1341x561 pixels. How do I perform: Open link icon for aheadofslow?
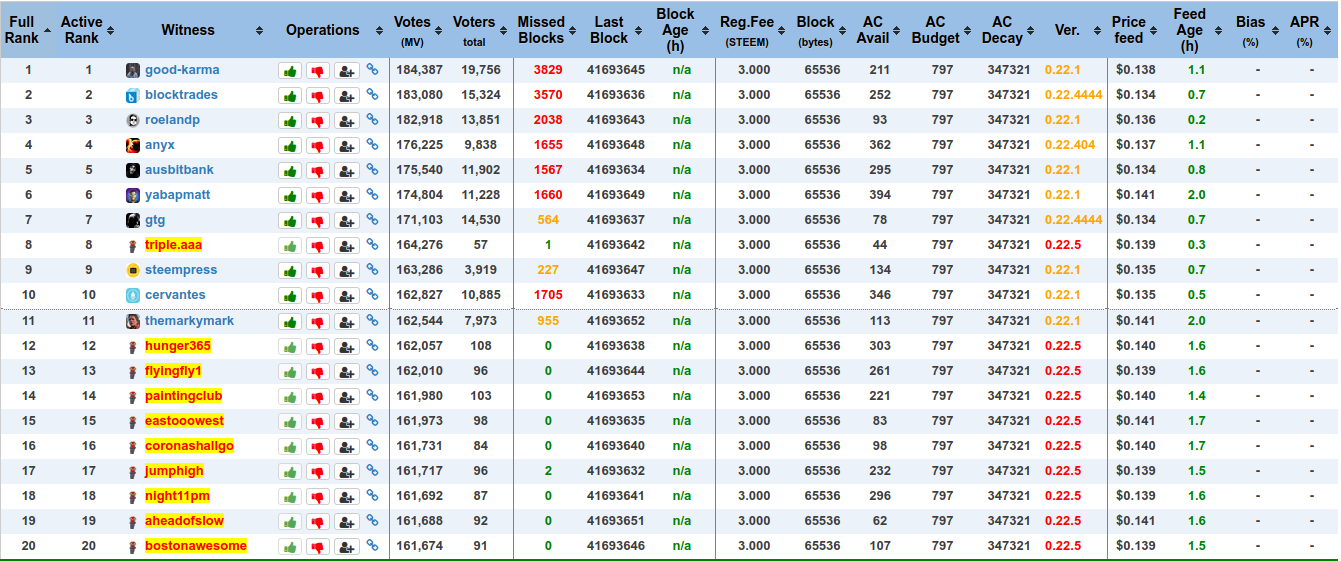[x=372, y=521]
